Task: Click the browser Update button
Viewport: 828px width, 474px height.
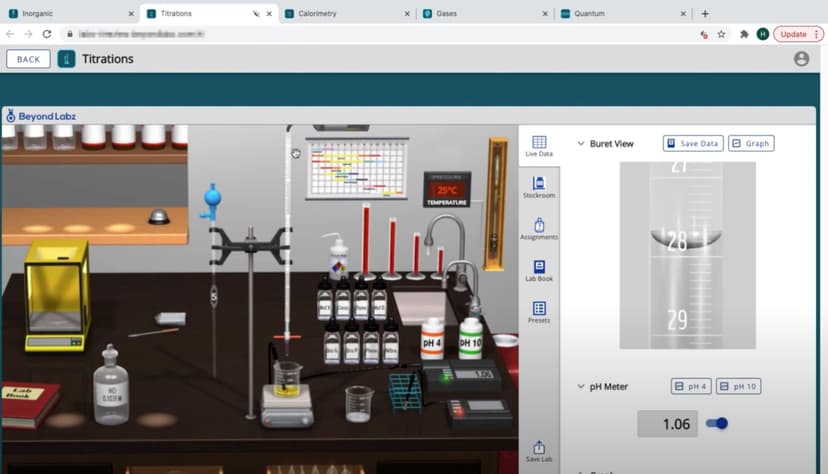Action: (798, 34)
